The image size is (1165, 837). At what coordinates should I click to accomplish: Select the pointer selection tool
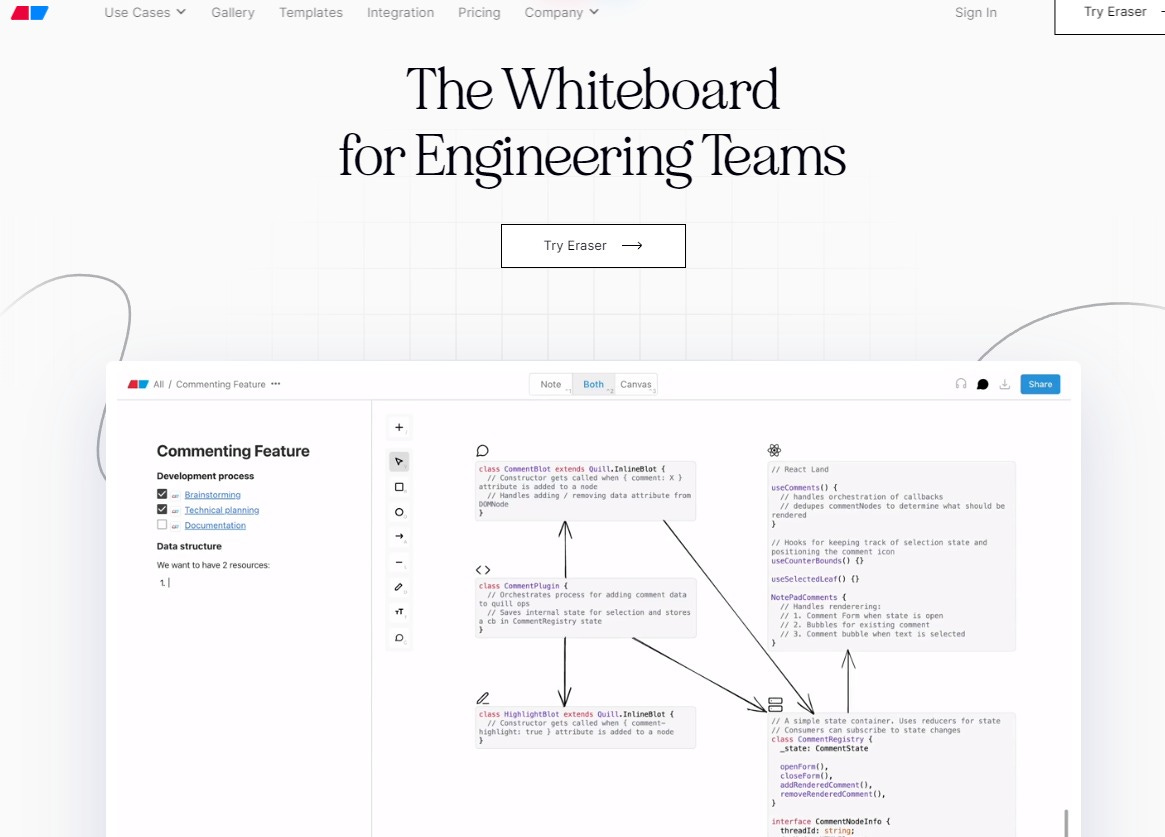[399, 462]
